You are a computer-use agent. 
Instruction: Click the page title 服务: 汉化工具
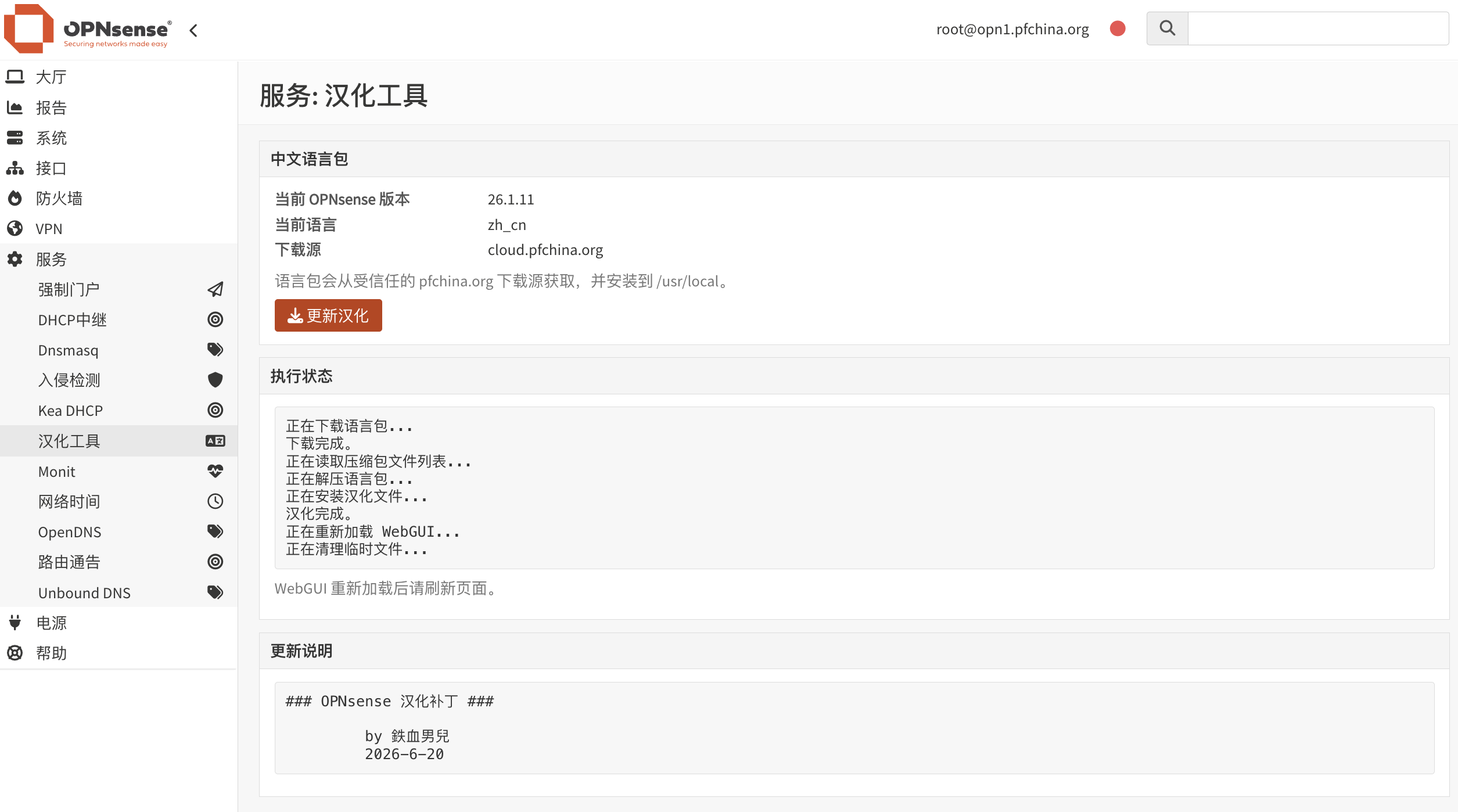click(343, 95)
